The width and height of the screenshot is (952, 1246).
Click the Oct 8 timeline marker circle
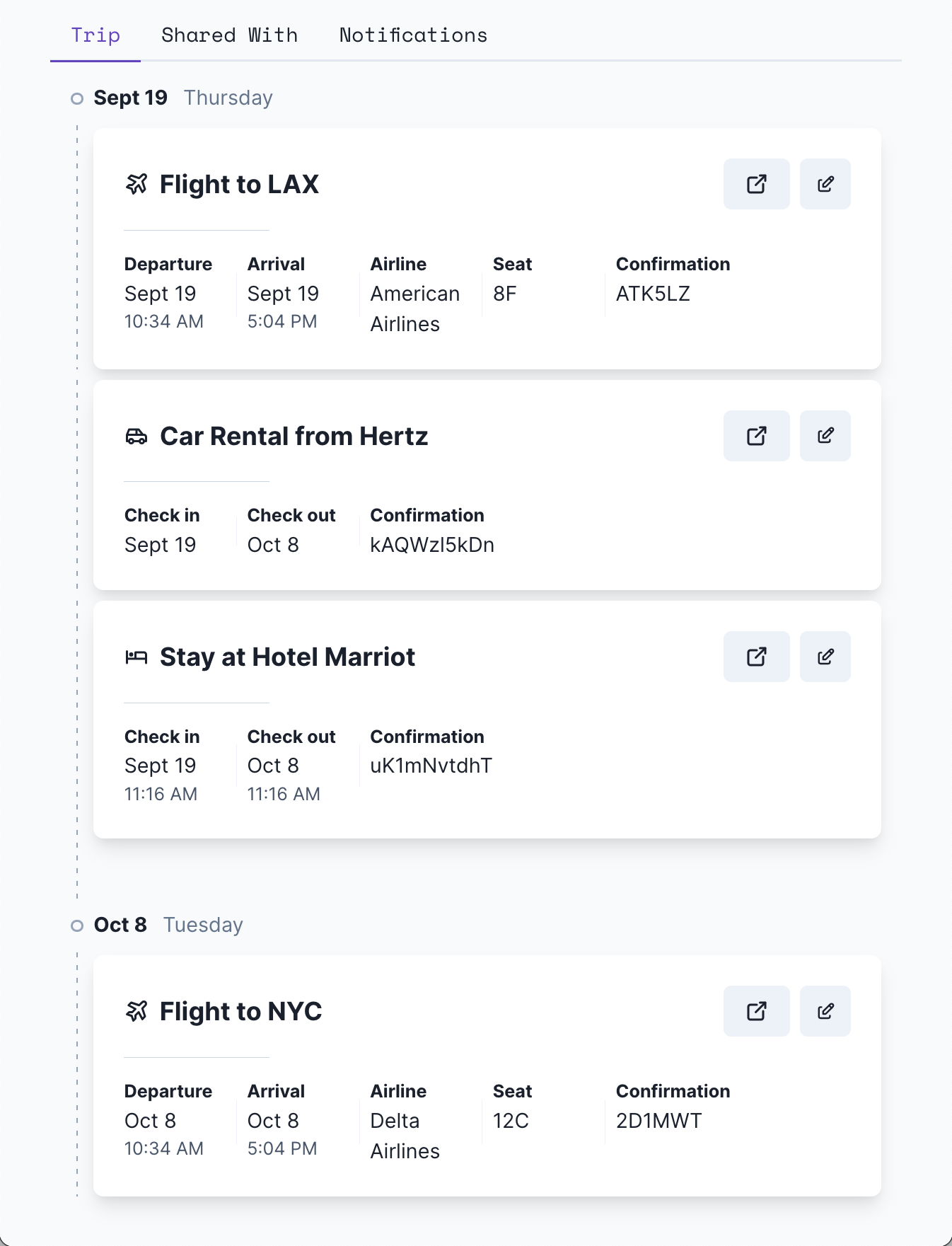(77, 925)
